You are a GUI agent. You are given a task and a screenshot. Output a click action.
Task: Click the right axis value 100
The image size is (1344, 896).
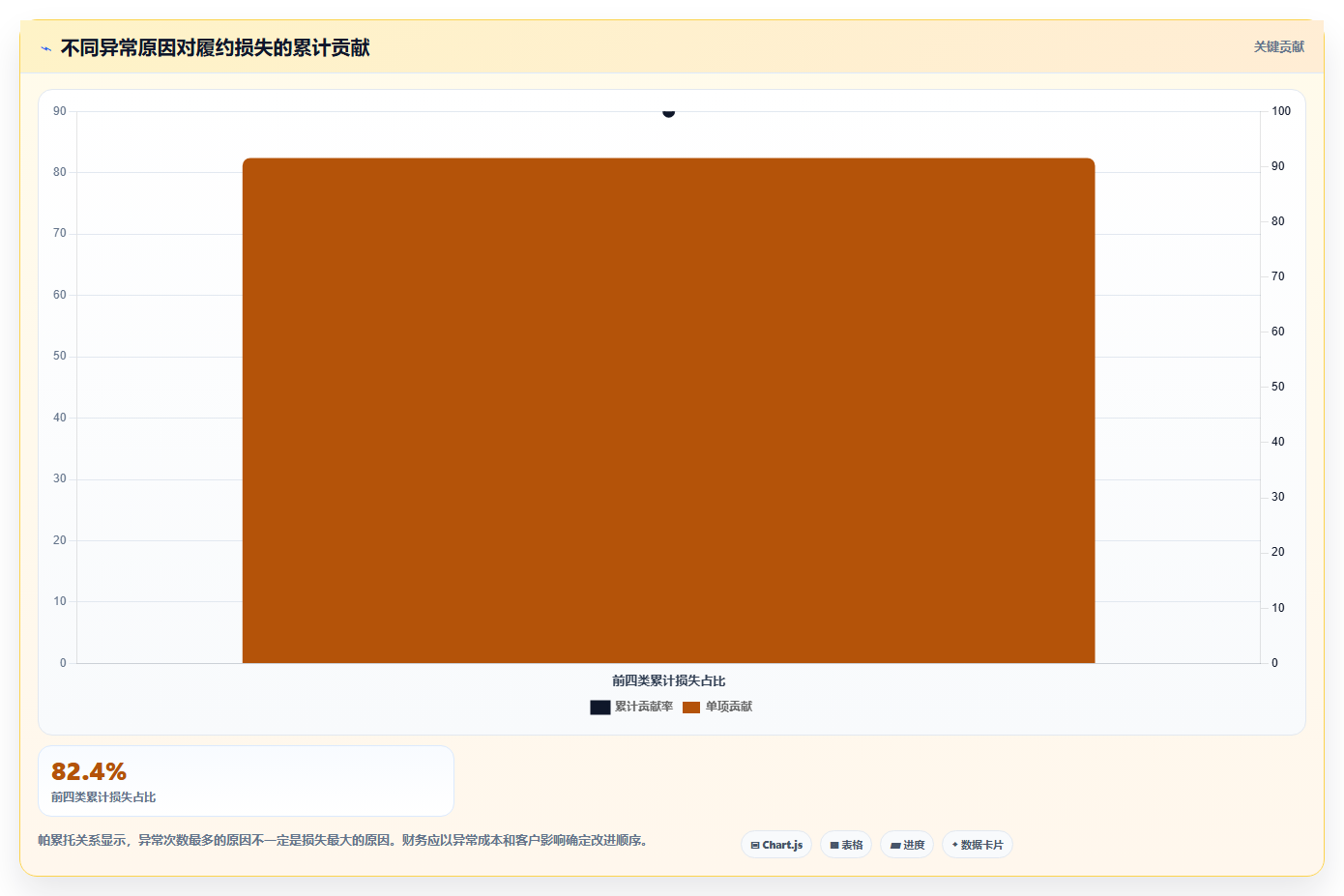(x=1281, y=111)
